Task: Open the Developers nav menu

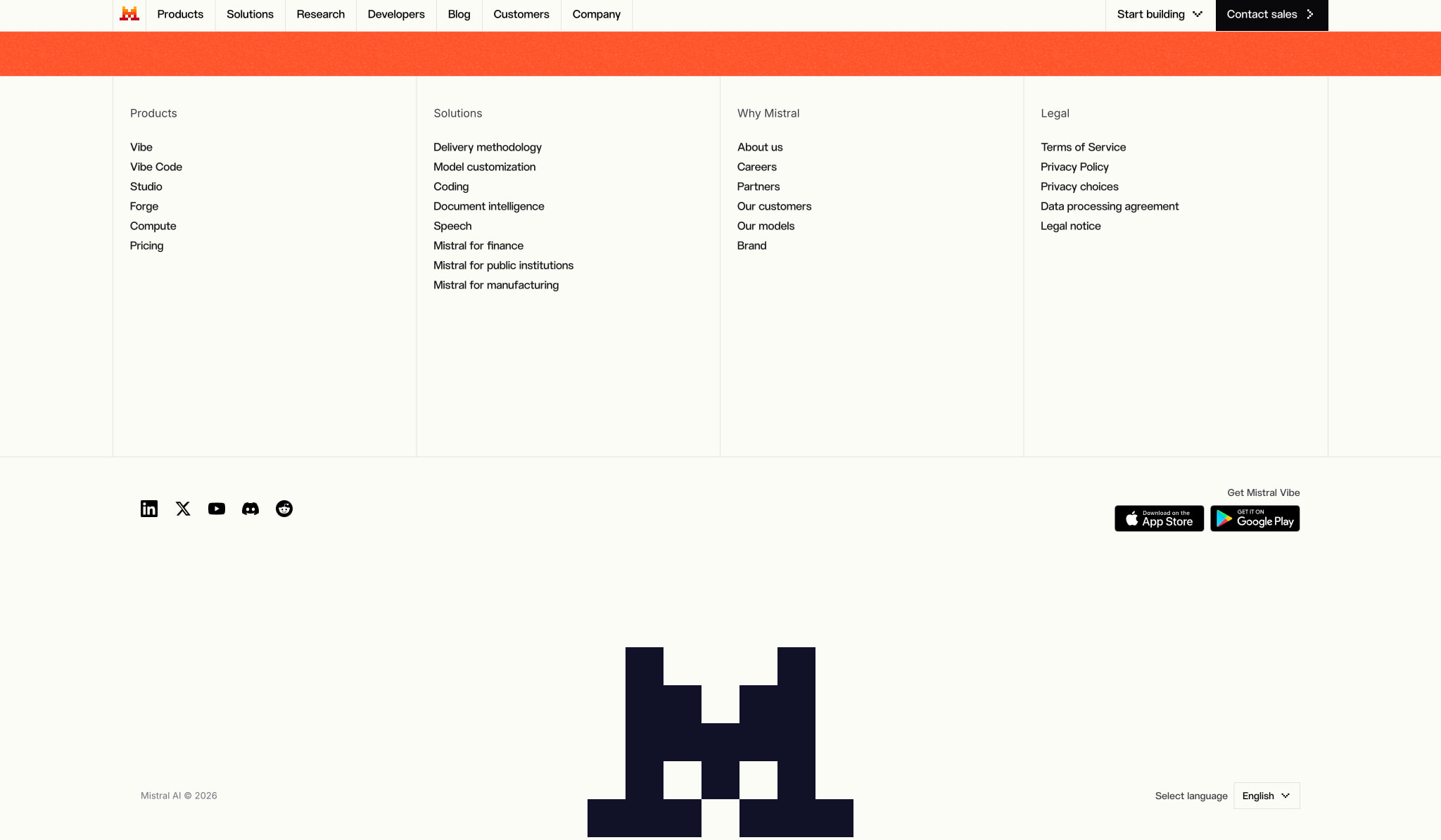Action: click(x=396, y=15)
